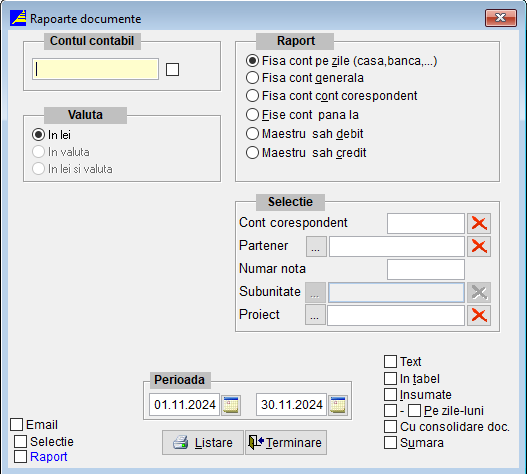
Task: Clear the Cont corespondent field with red X
Action: coord(479,223)
